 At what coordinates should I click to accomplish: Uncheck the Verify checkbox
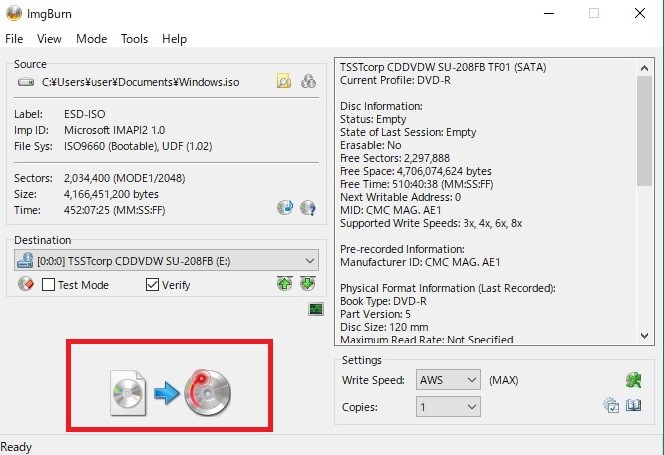coord(152,285)
